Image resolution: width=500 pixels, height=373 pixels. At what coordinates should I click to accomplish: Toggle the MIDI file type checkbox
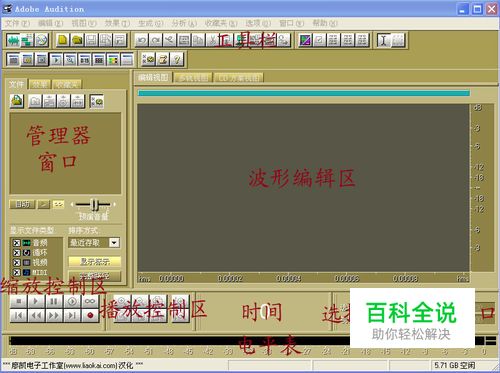(x=16, y=272)
